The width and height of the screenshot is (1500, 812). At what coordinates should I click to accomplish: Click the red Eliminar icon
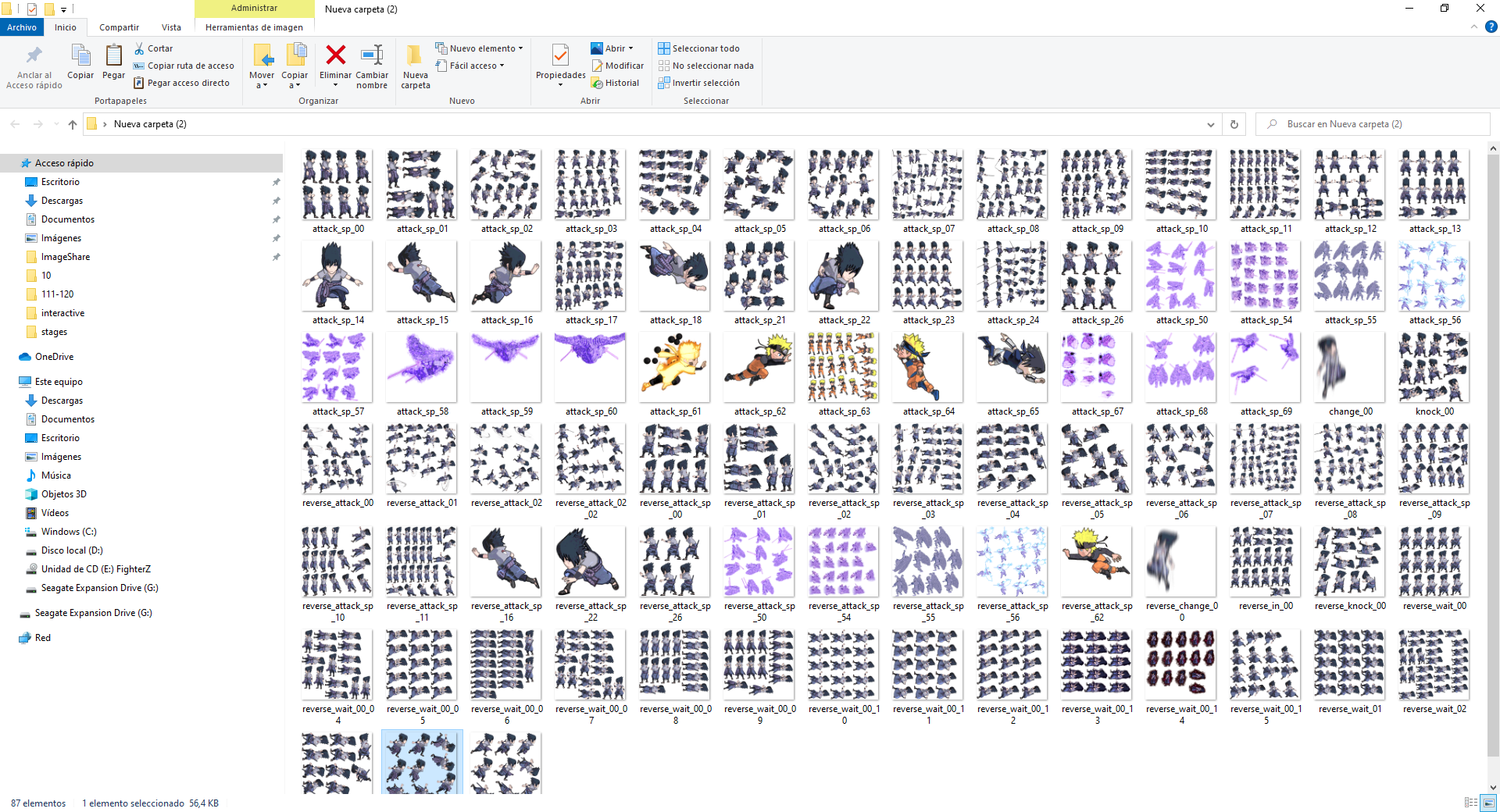(336, 55)
